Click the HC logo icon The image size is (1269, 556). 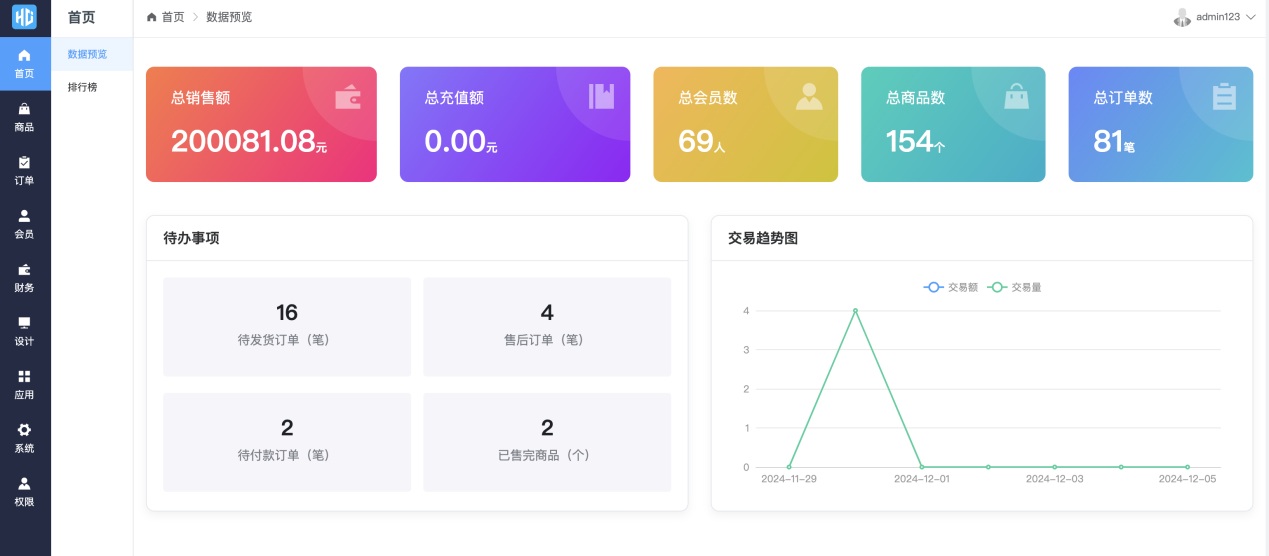point(24,17)
